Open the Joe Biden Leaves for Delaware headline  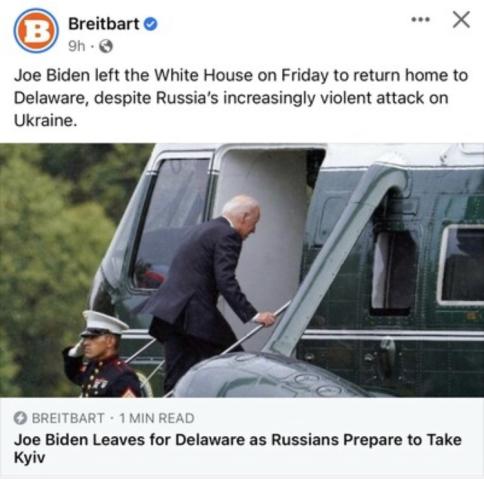coord(237,448)
